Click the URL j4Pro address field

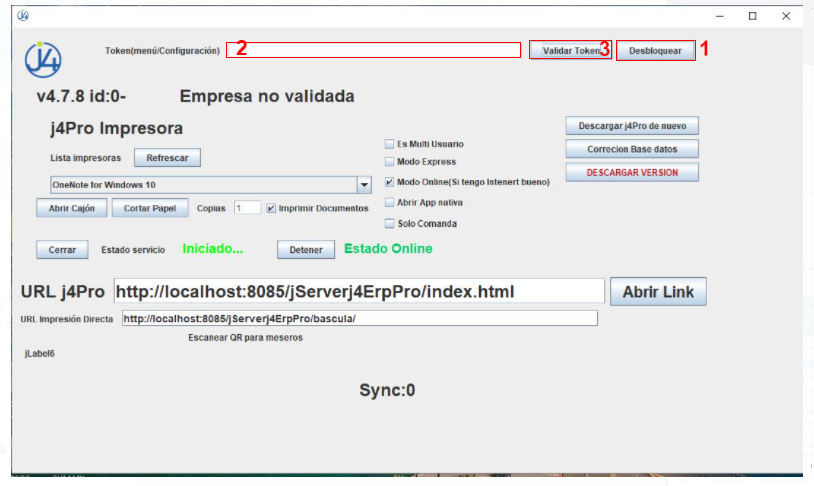pos(359,291)
